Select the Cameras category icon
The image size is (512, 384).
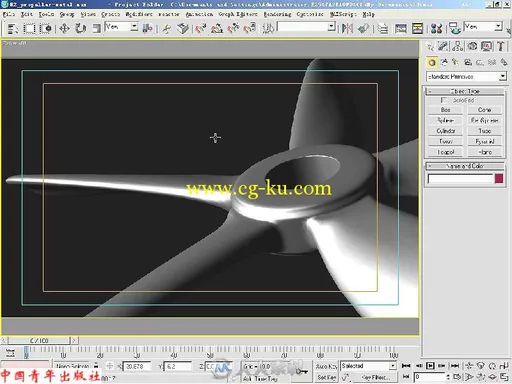coord(468,62)
